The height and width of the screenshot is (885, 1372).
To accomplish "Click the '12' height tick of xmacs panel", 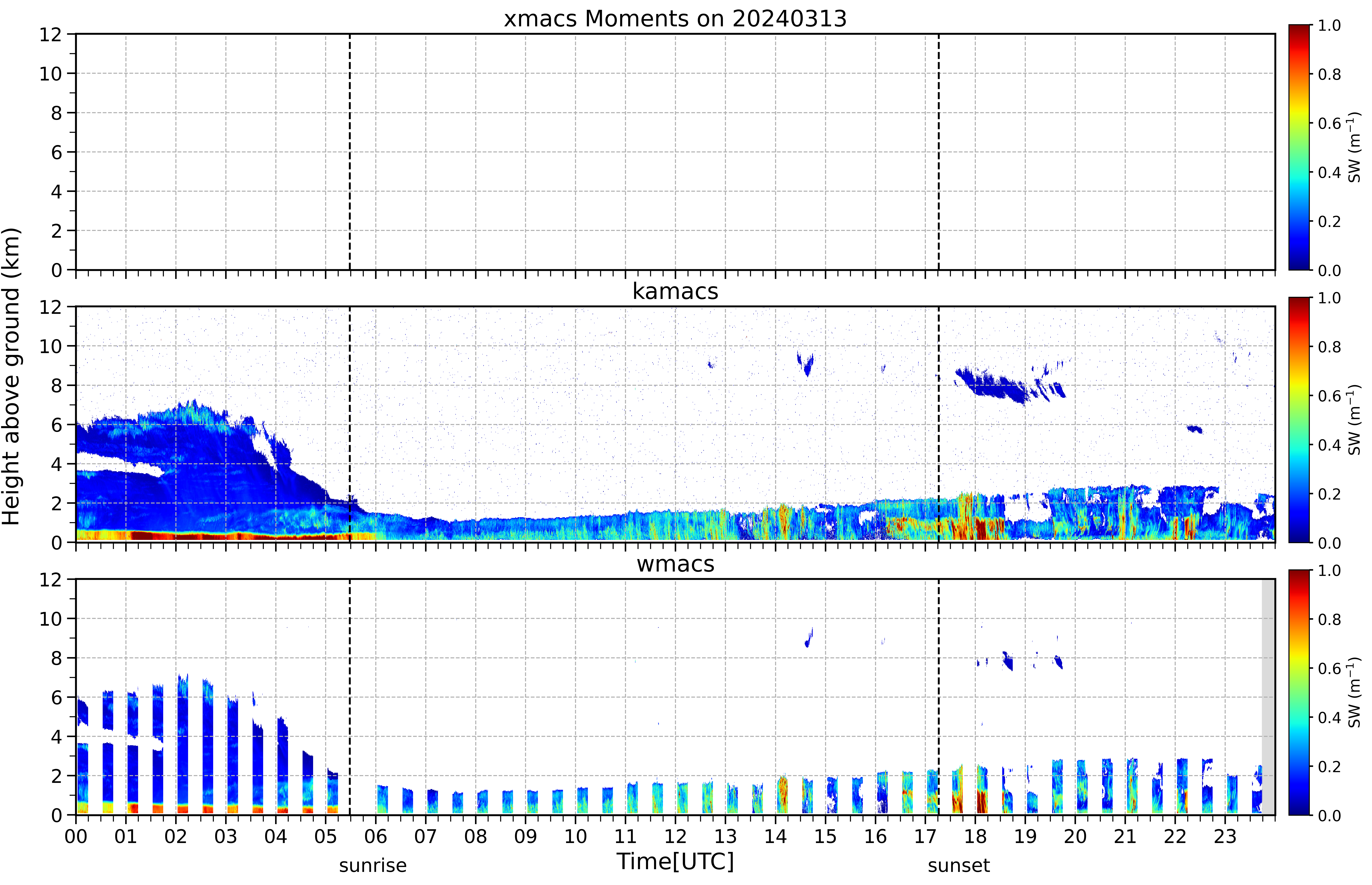I will click(x=51, y=35).
